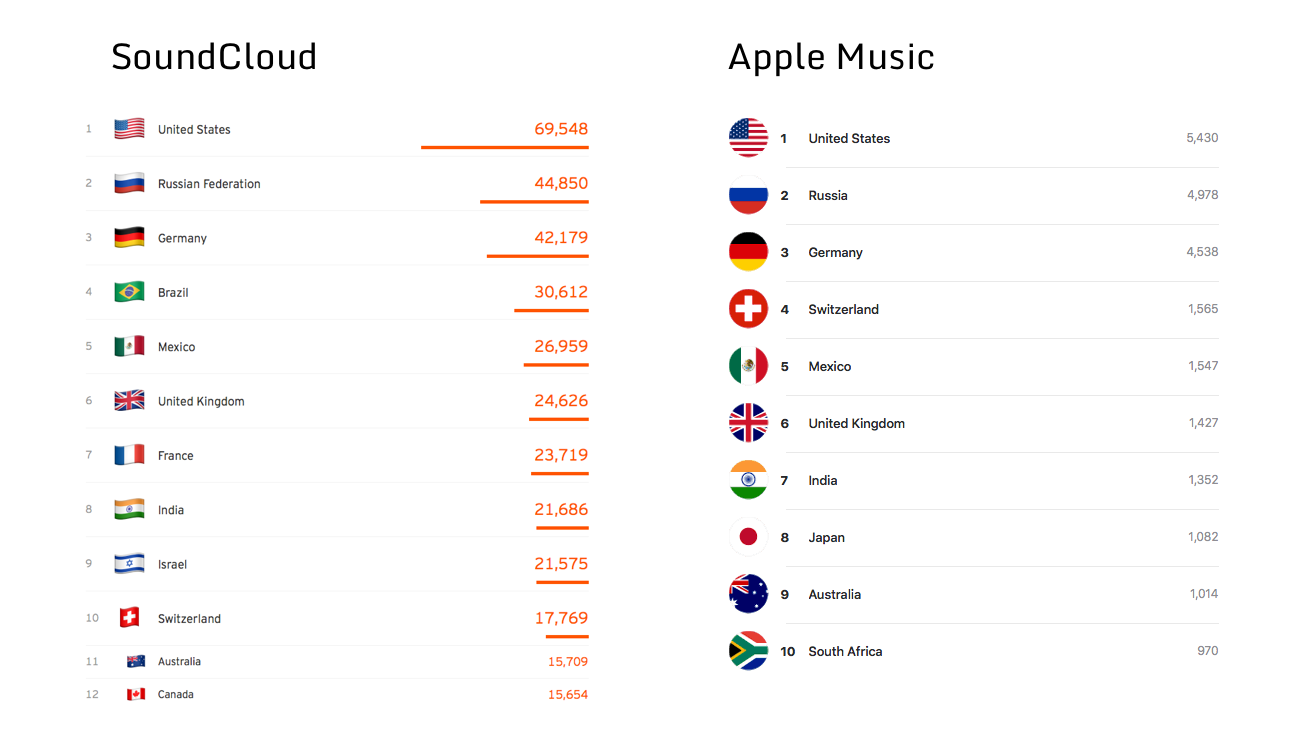Click the round Australia flag in Apple Music
1307x734 pixels.
point(748,594)
